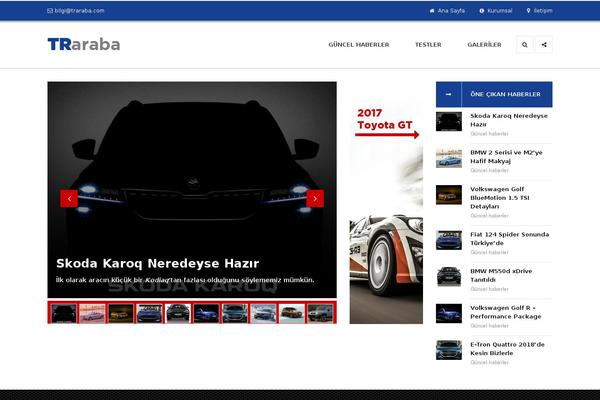Open Volkswagen Golf R Performance Package article

point(505,312)
